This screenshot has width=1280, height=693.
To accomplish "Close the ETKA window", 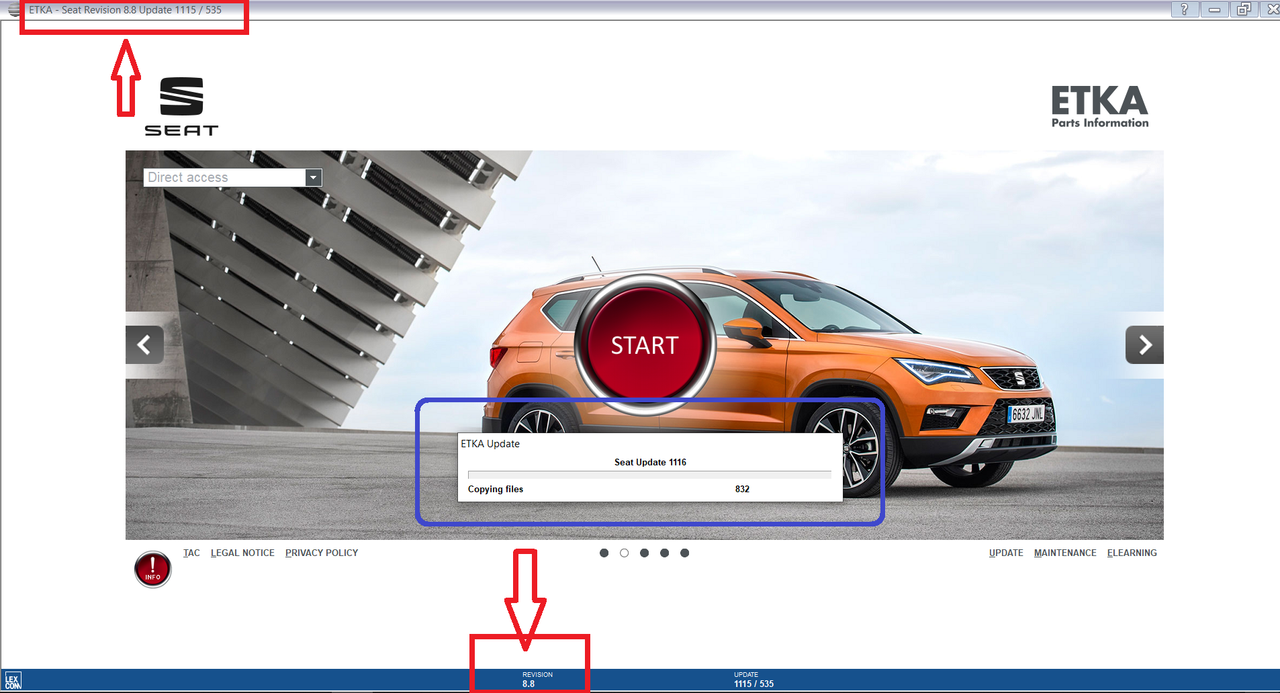I will tap(1268, 9).
